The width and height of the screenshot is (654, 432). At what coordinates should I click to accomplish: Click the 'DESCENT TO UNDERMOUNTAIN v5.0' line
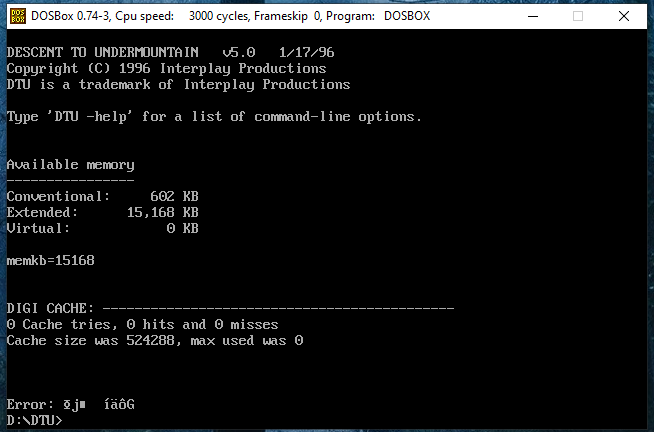point(170,53)
